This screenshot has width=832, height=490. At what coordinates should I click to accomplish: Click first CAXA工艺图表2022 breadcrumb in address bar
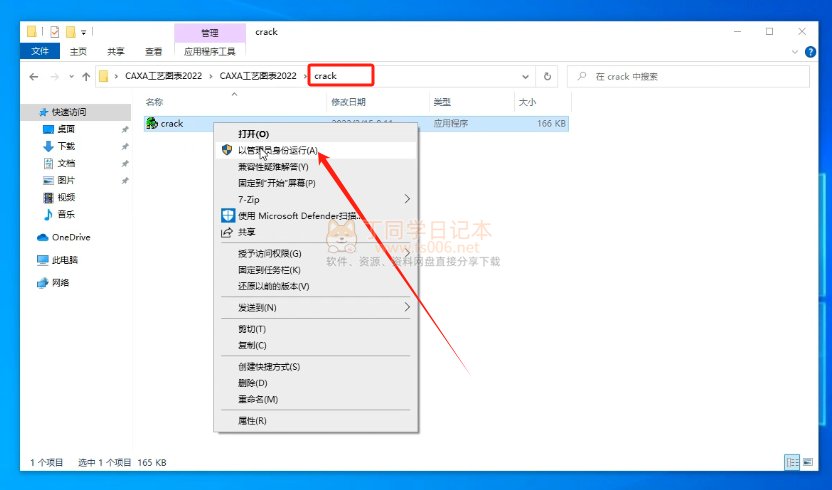(163, 76)
